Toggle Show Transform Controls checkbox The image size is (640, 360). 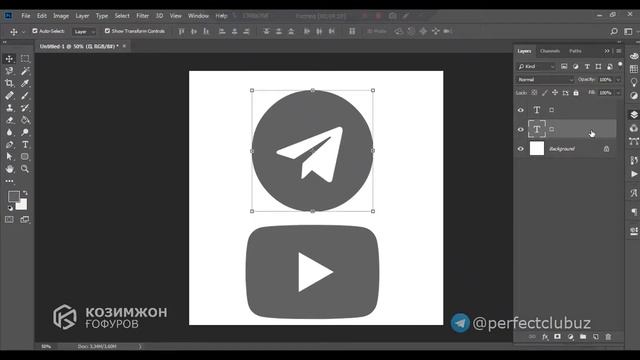[x=107, y=31]
